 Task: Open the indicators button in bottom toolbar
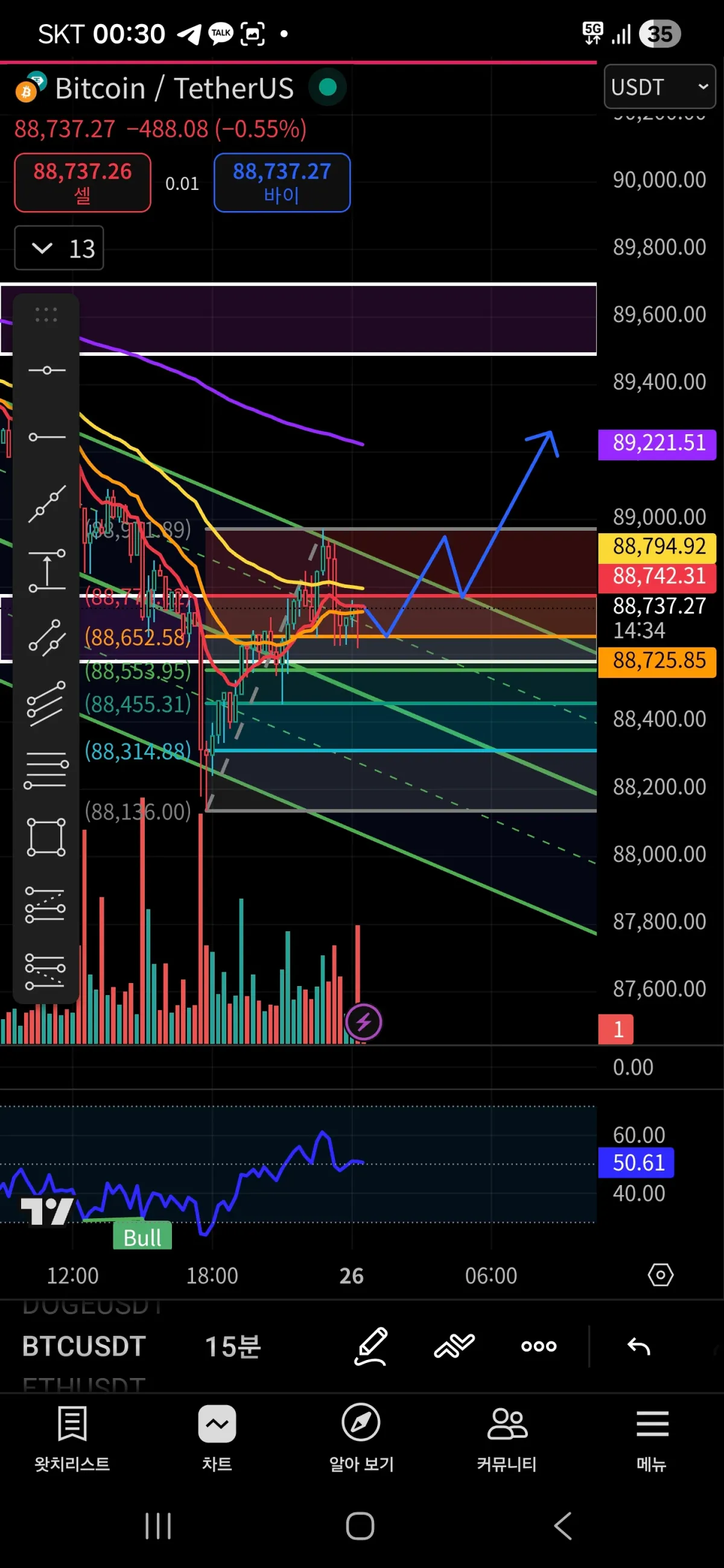454,1346
